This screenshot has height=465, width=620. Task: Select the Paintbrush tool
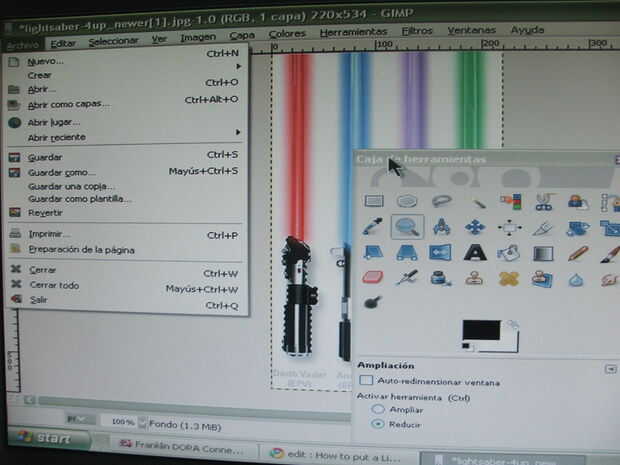click(610, 255)
